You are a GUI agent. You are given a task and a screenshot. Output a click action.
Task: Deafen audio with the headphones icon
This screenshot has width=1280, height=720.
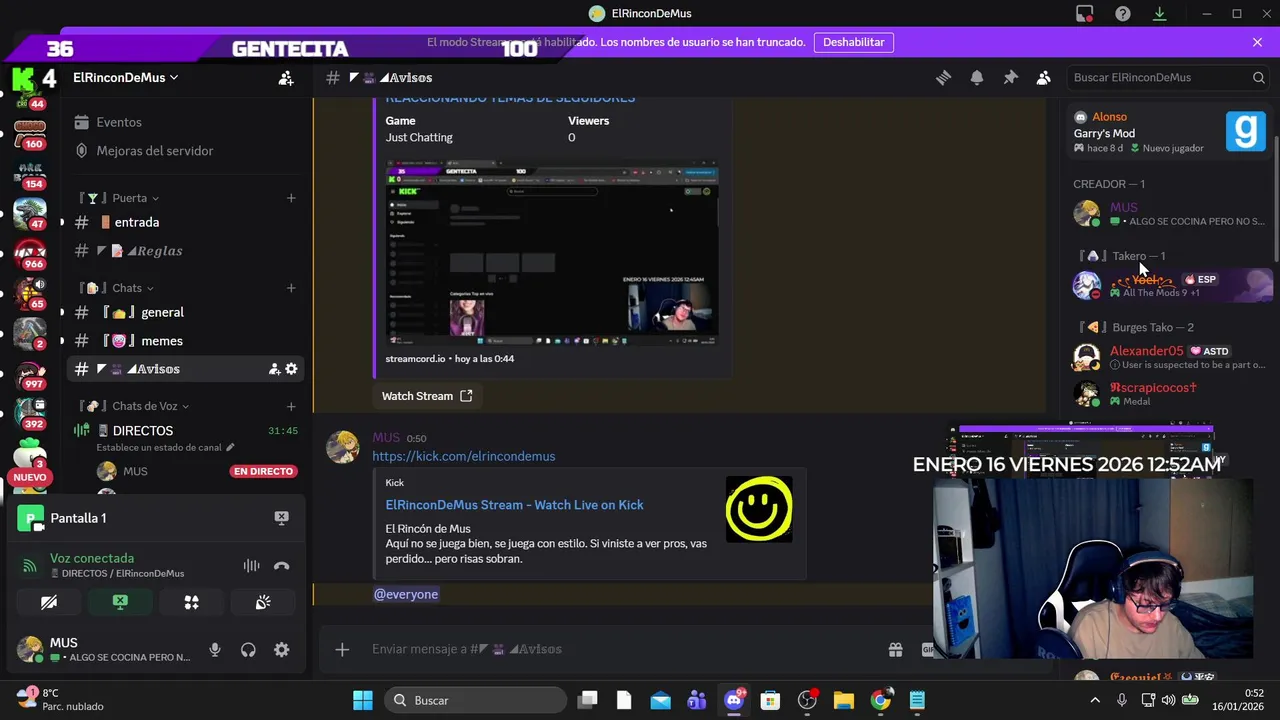click(x=248, y=650)
